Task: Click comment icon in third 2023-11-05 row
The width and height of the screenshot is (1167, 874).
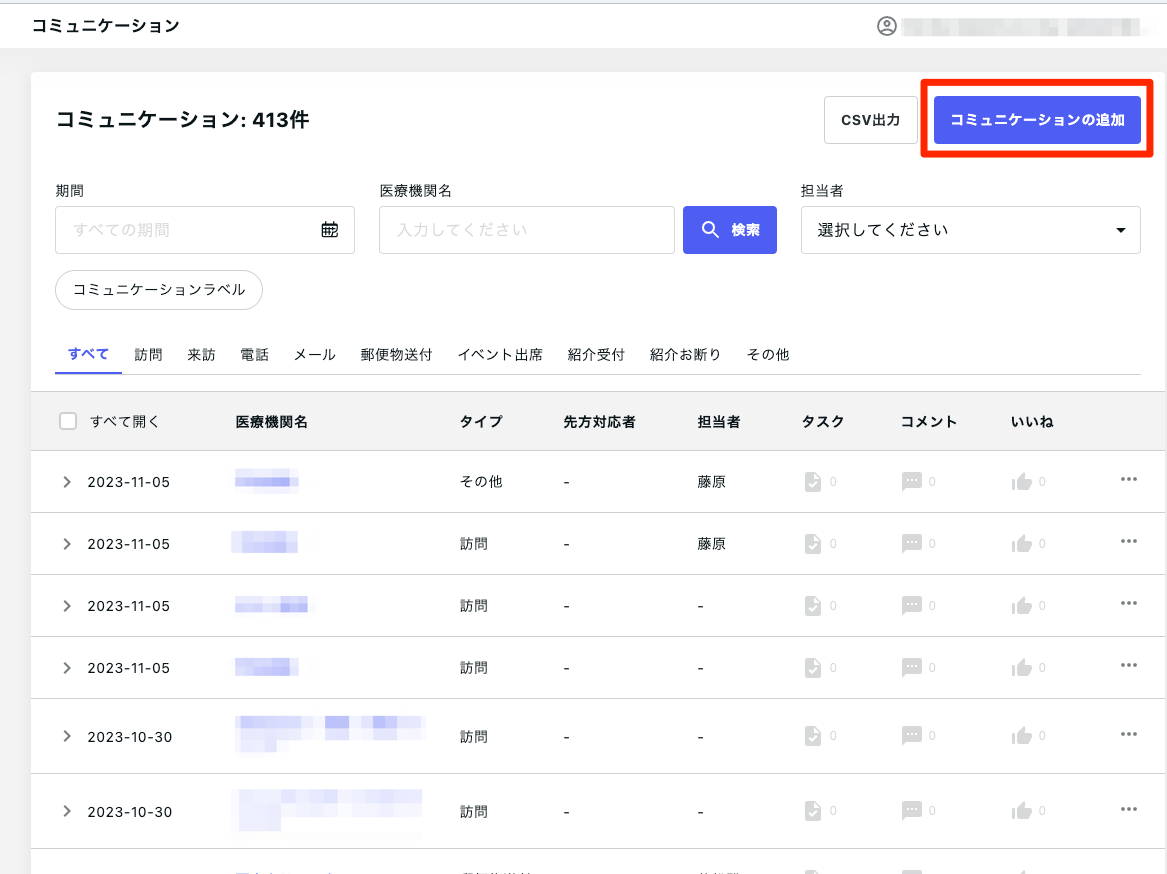Action: click(x=912, y=605)
